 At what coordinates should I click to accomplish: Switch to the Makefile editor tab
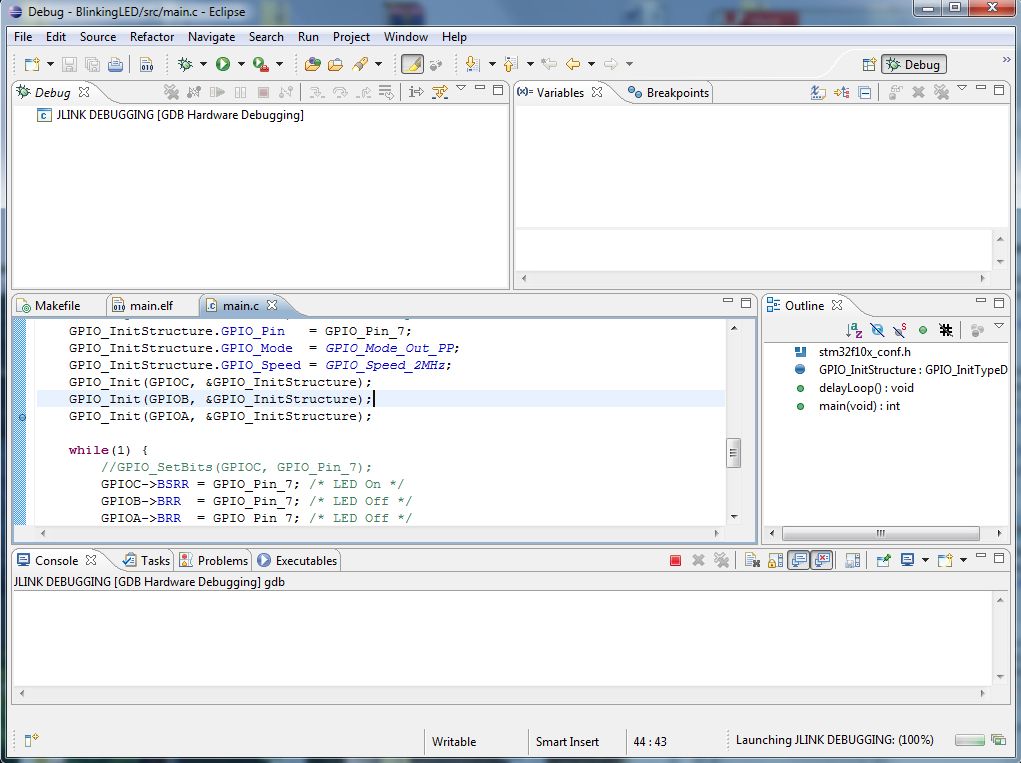57,306
